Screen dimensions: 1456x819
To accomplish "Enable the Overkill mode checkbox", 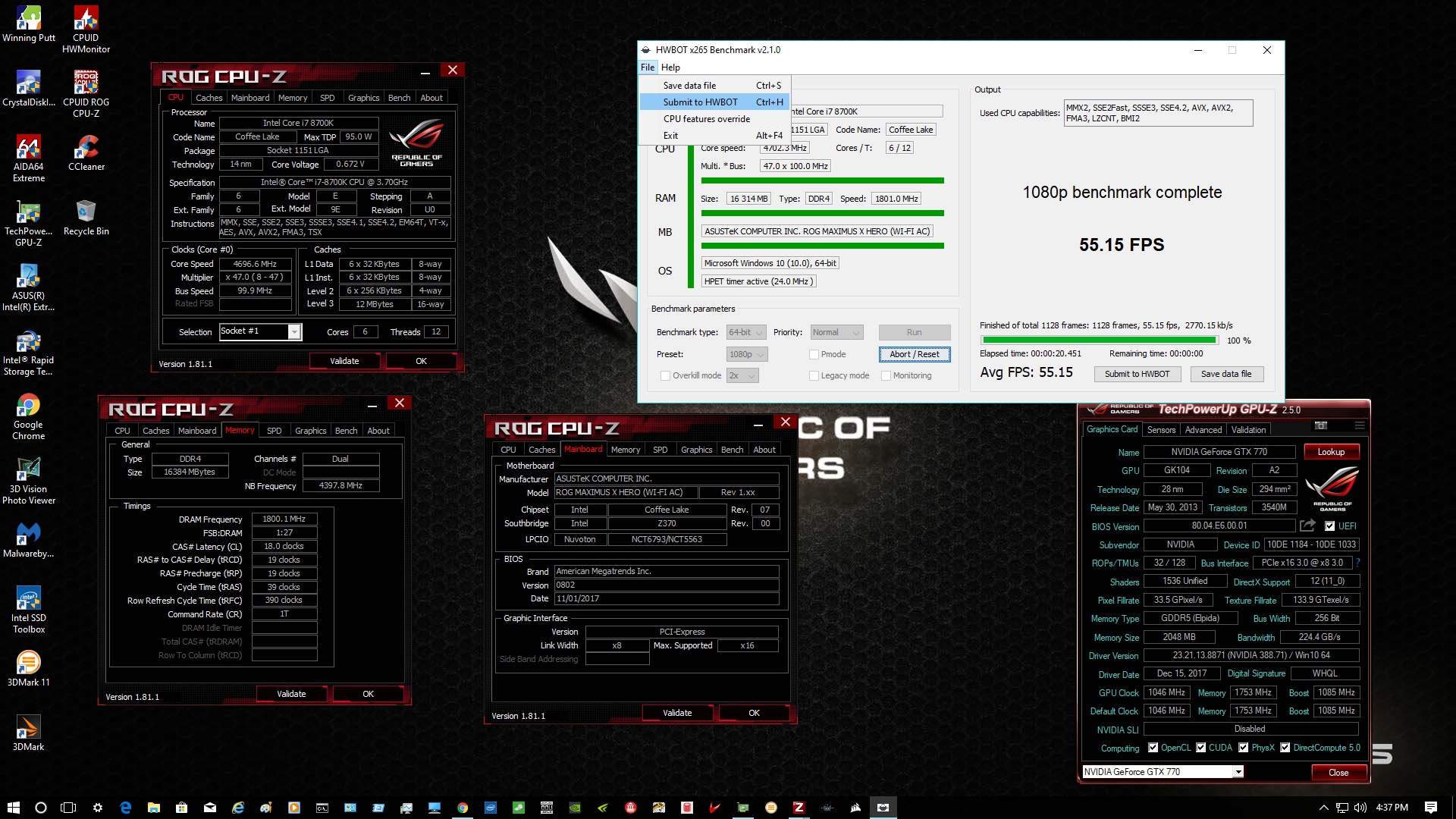I will 665,375.
